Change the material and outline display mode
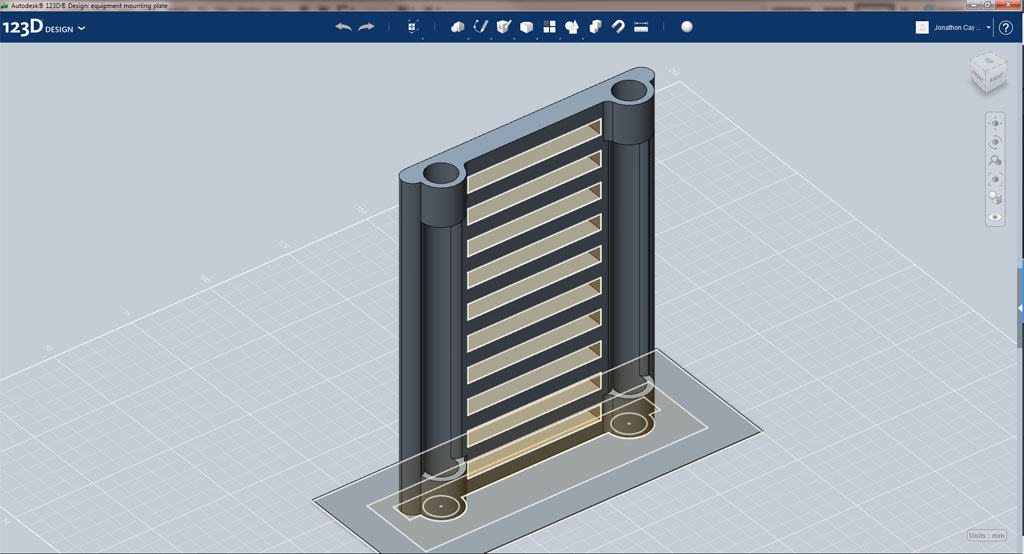Screen dimensions: 1024x554 [995, 197]
